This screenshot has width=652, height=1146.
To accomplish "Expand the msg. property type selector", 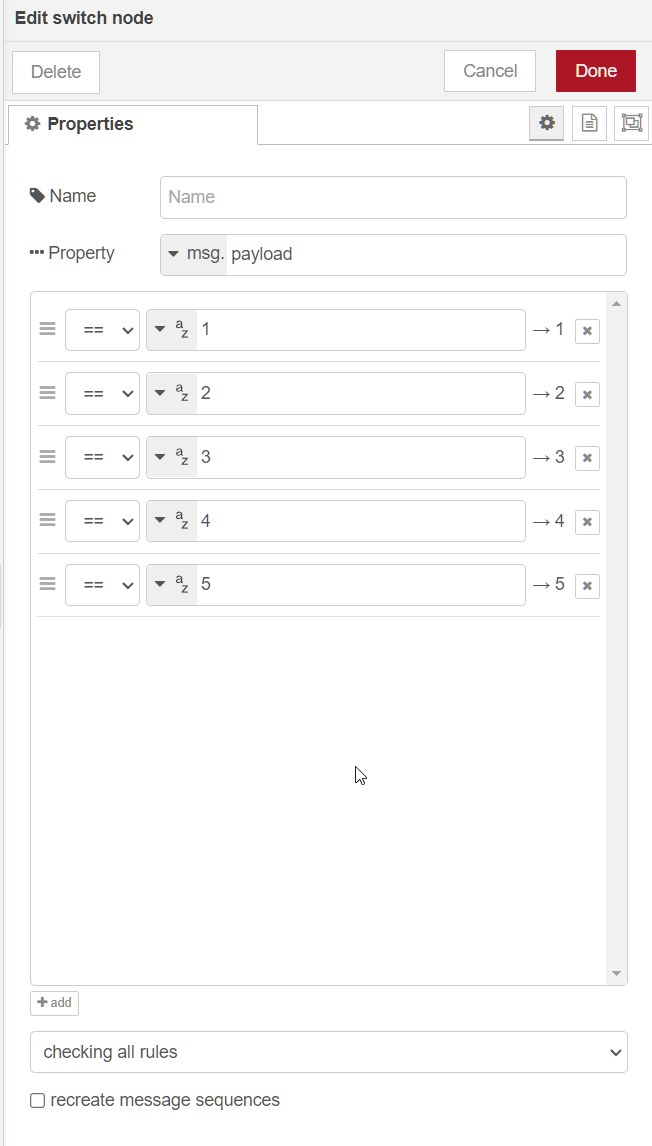I will (194, 254).
